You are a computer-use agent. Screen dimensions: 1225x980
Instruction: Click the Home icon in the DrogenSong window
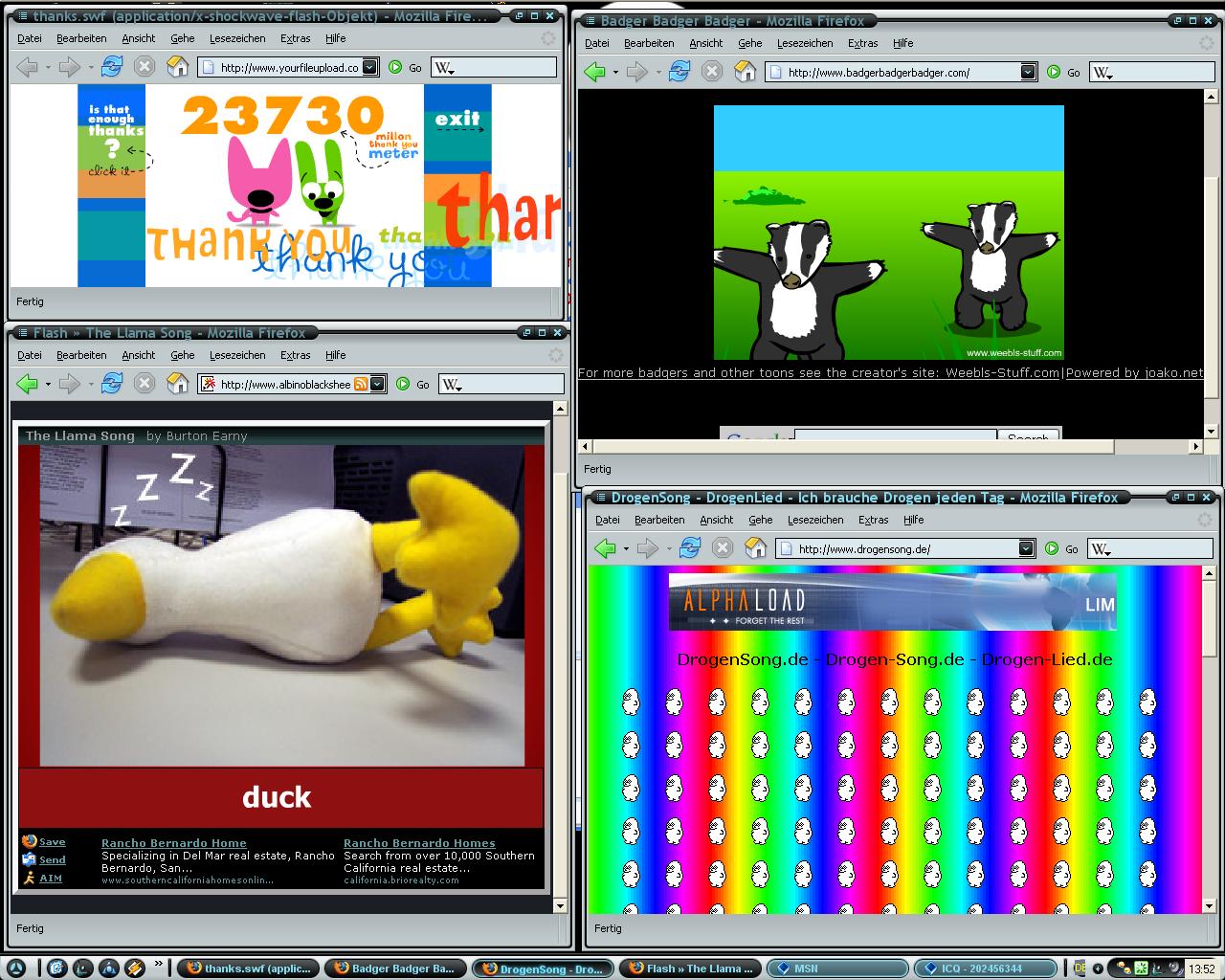(755, 548)
